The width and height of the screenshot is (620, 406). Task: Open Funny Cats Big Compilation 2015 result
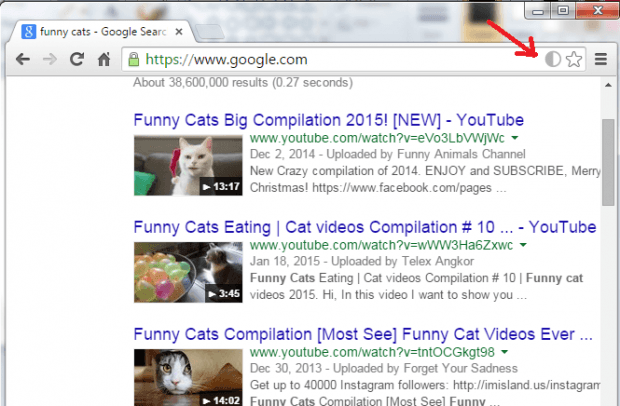(329, 120)
